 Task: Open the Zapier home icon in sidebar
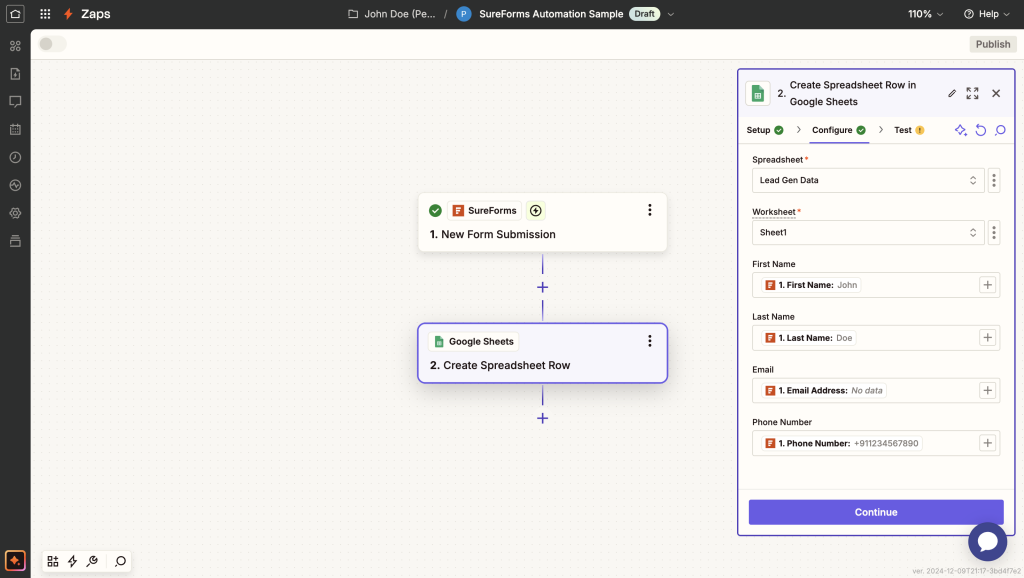click(14, 13)
